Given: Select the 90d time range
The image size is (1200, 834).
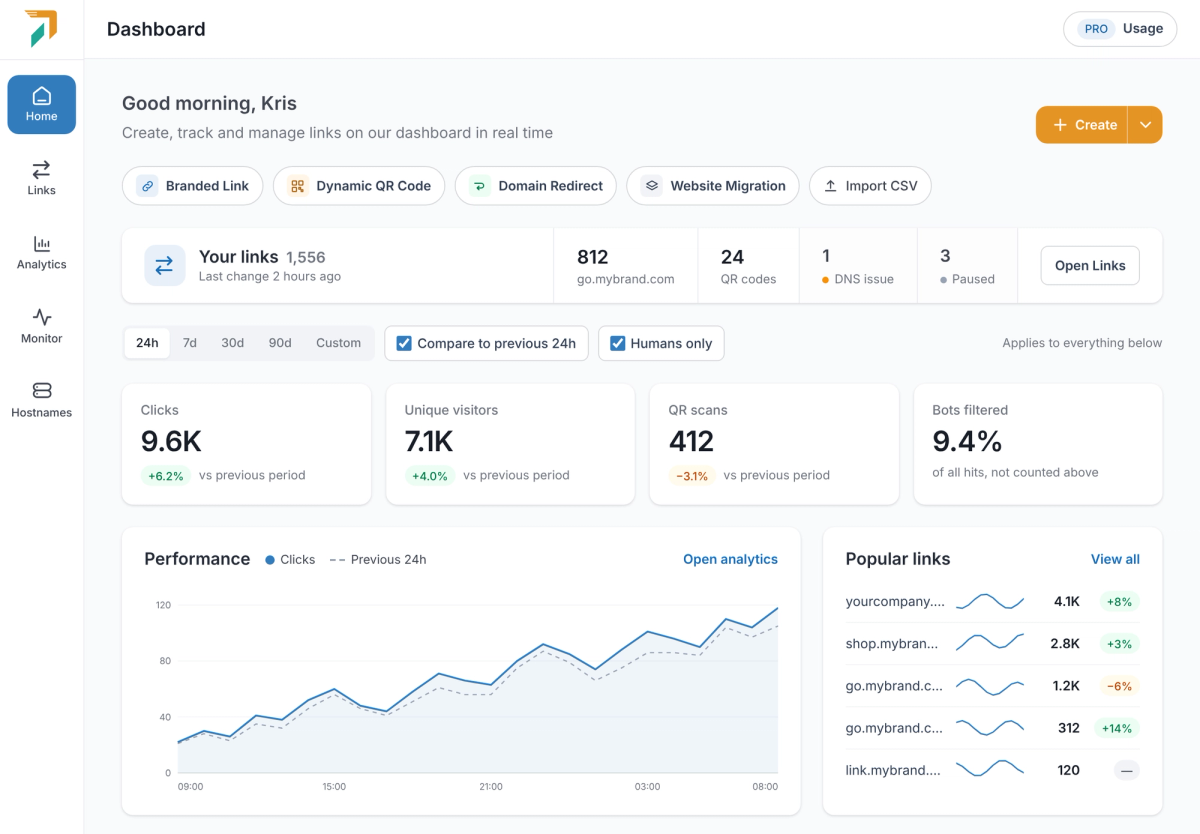Looking at the screenshot, I should 280,343.
